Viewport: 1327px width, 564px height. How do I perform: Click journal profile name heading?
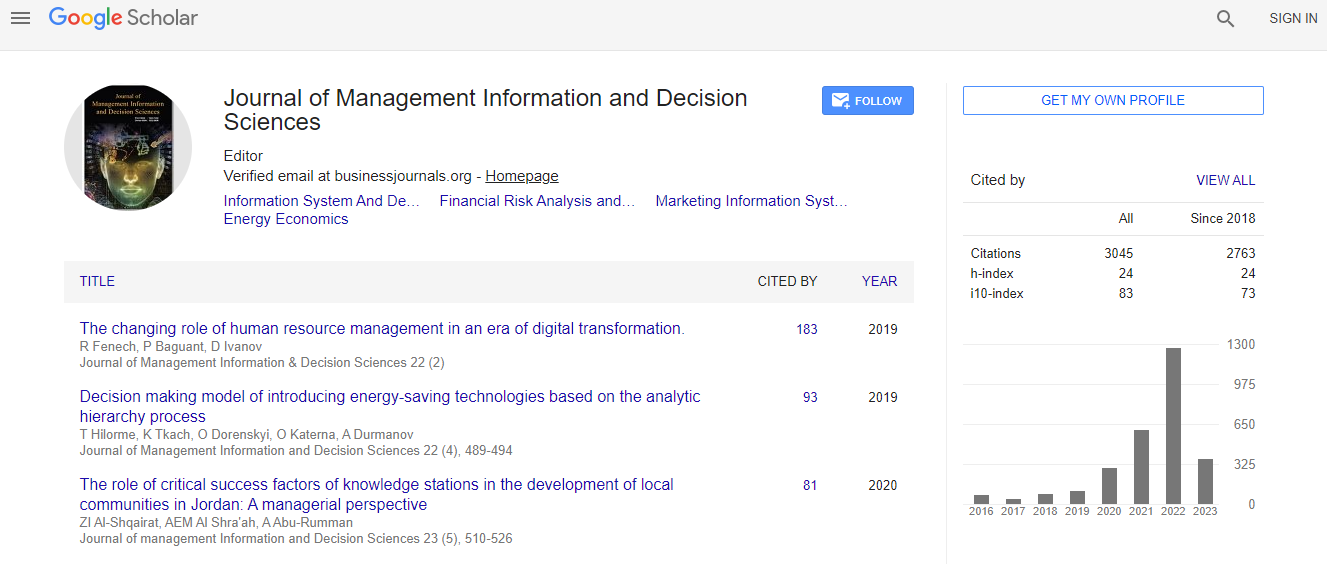tap(485, 110)
